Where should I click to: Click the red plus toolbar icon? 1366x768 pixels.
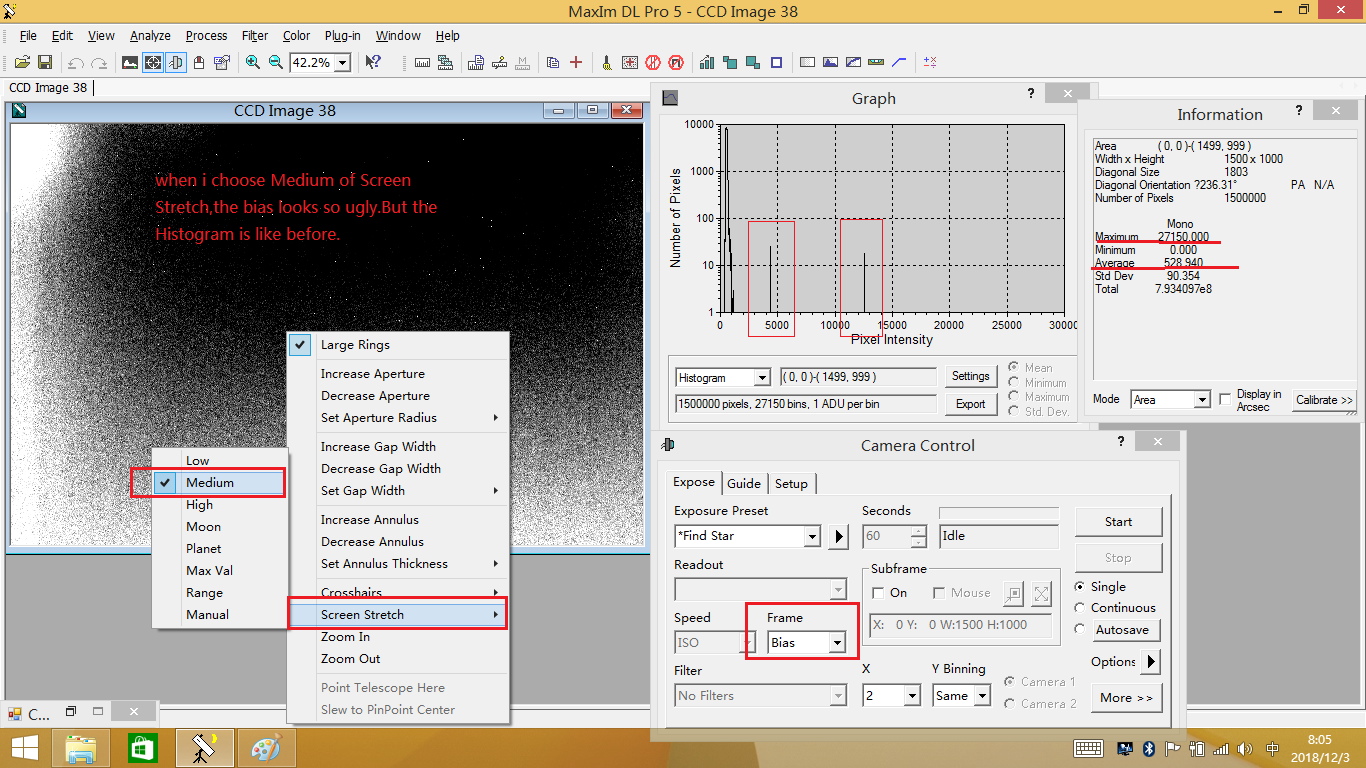576,62
